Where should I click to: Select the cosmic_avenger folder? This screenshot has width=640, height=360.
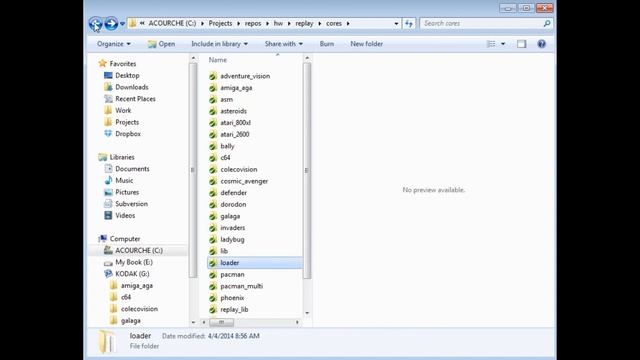click(x=244, y=181)
